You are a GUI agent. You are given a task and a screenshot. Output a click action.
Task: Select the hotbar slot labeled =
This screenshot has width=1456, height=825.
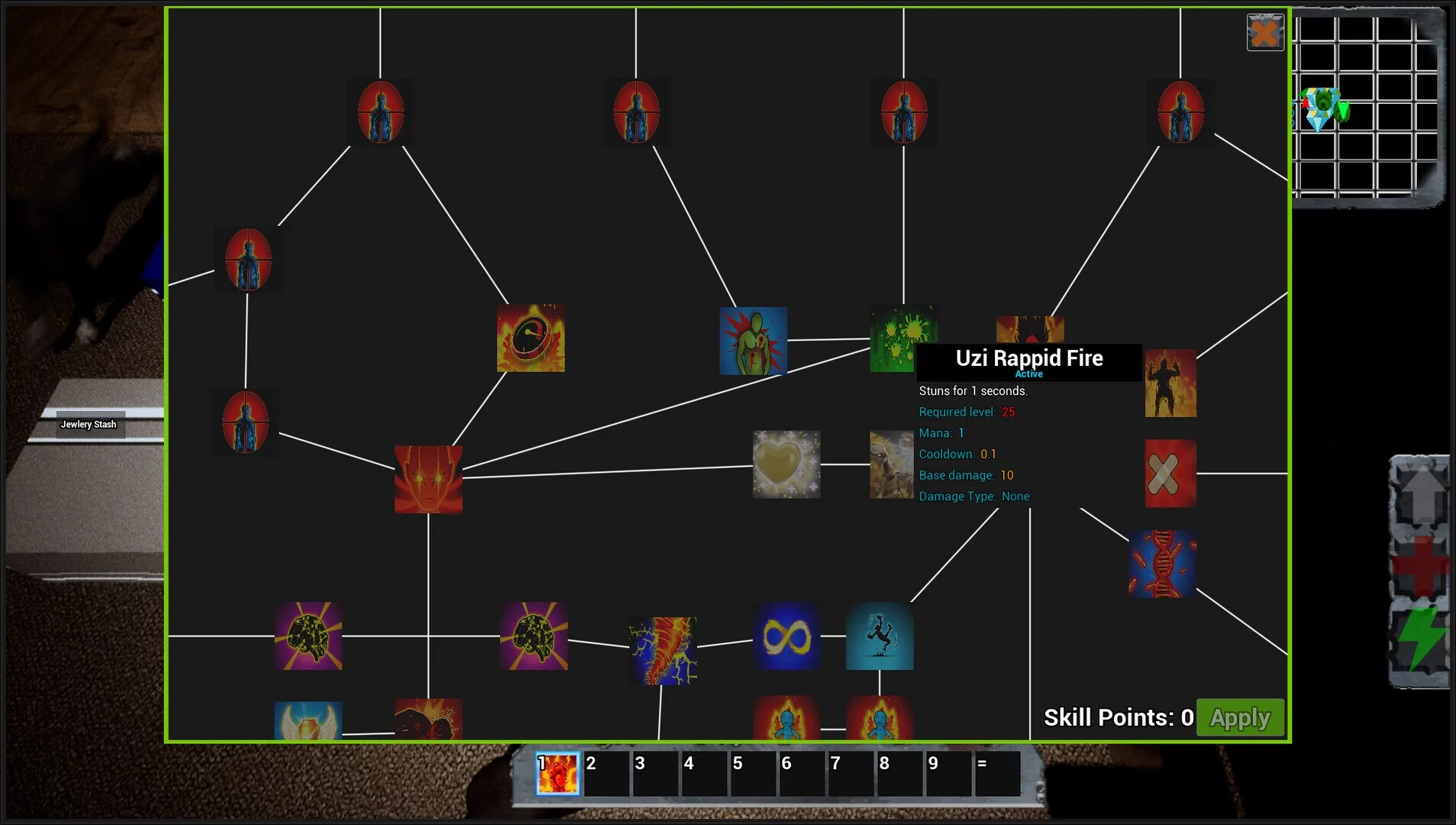(997, 773)
